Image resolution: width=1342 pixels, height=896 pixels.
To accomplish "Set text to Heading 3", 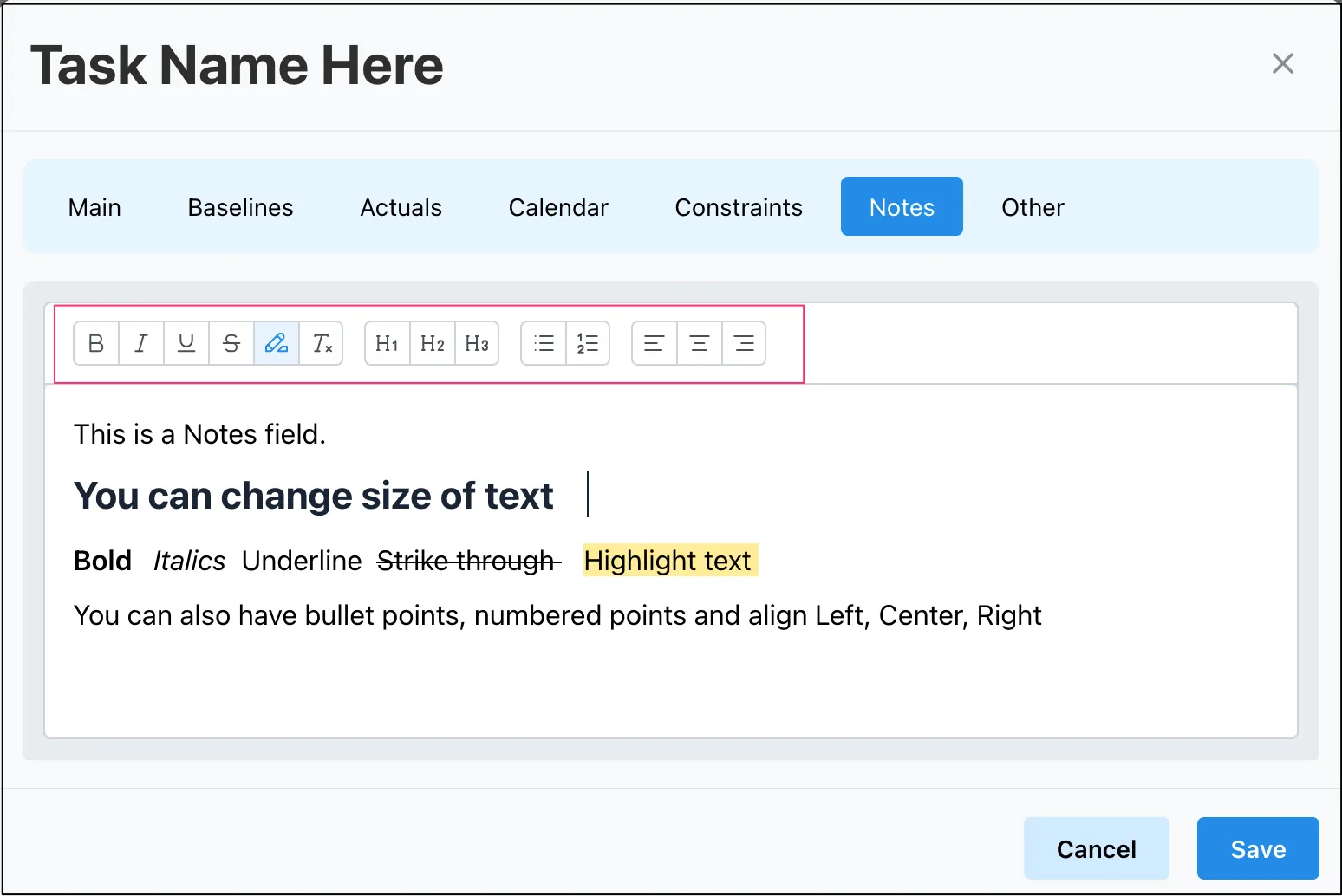I will point(477,343).
